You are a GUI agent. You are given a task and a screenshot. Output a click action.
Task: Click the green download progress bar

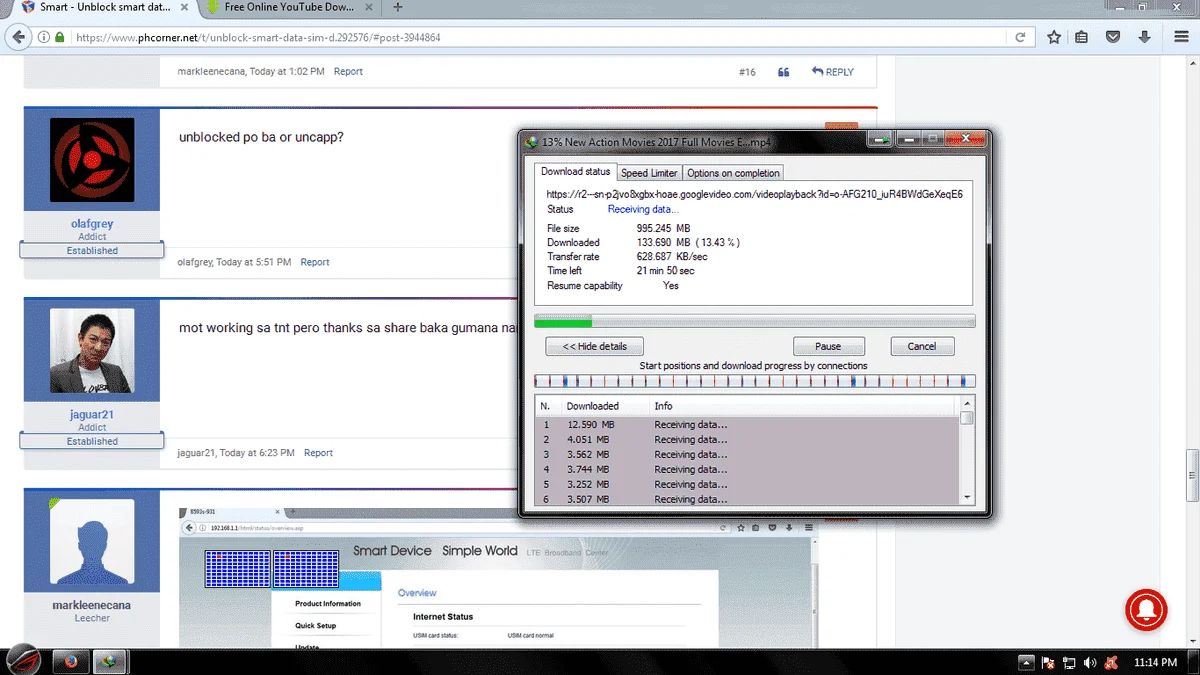[x=755, y=321]
